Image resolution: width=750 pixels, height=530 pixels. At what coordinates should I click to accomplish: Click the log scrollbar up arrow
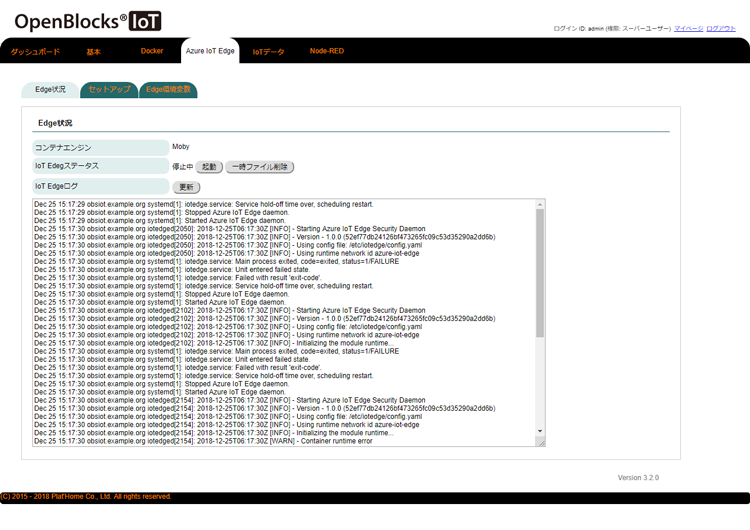[x=540, y=205]
